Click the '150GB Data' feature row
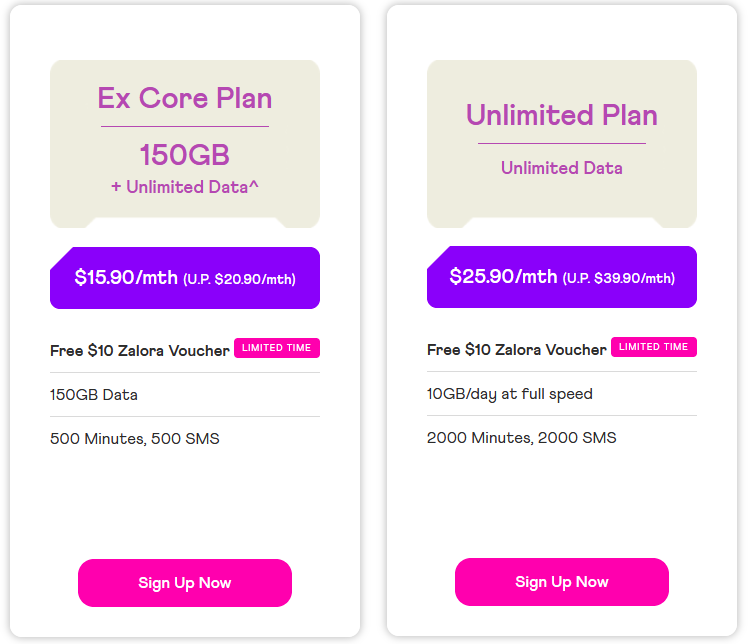 click(94, 395)
